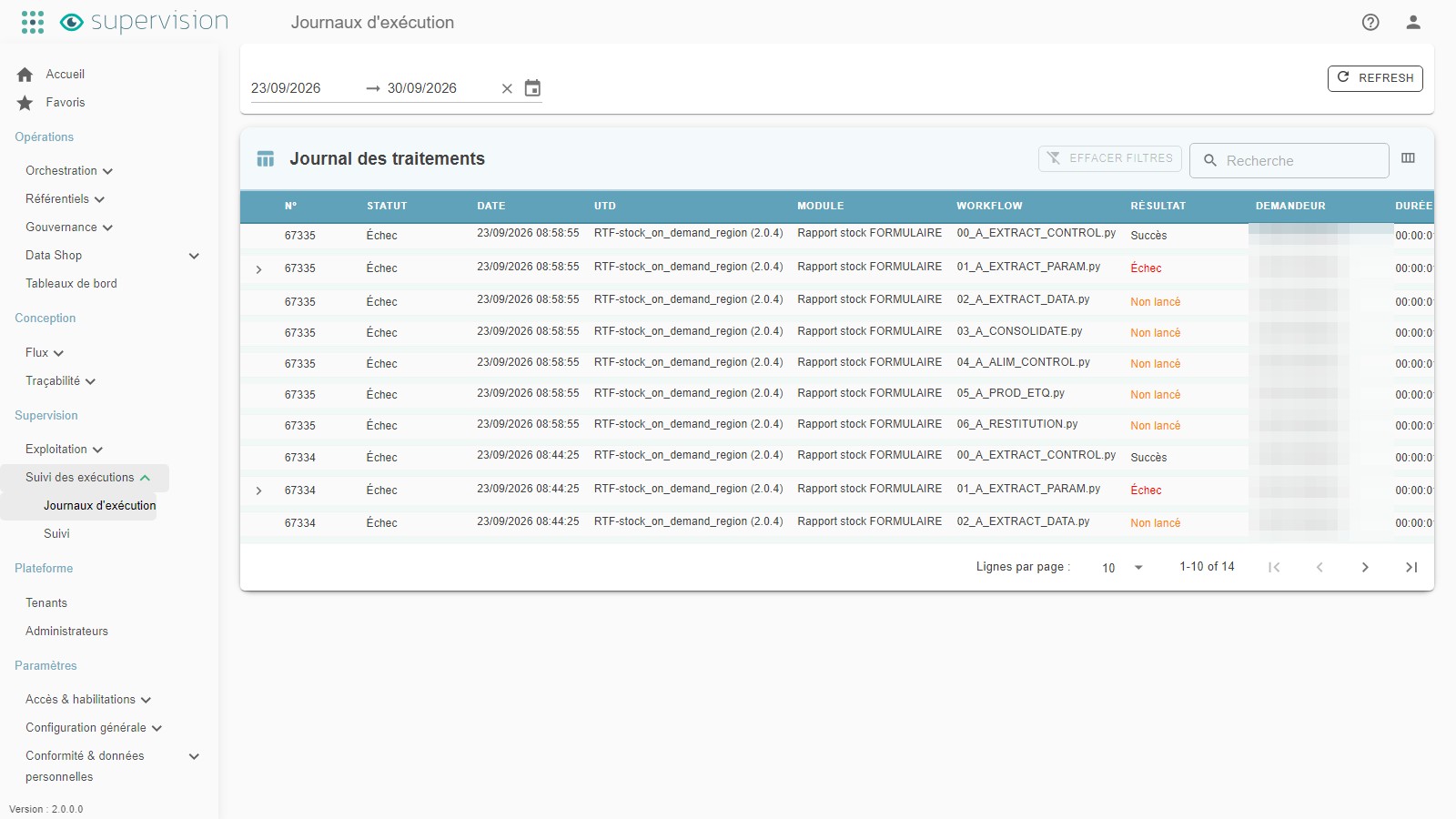Clear the date range with the X icon
Screen dimensions: 1456x819
(507, 88)
